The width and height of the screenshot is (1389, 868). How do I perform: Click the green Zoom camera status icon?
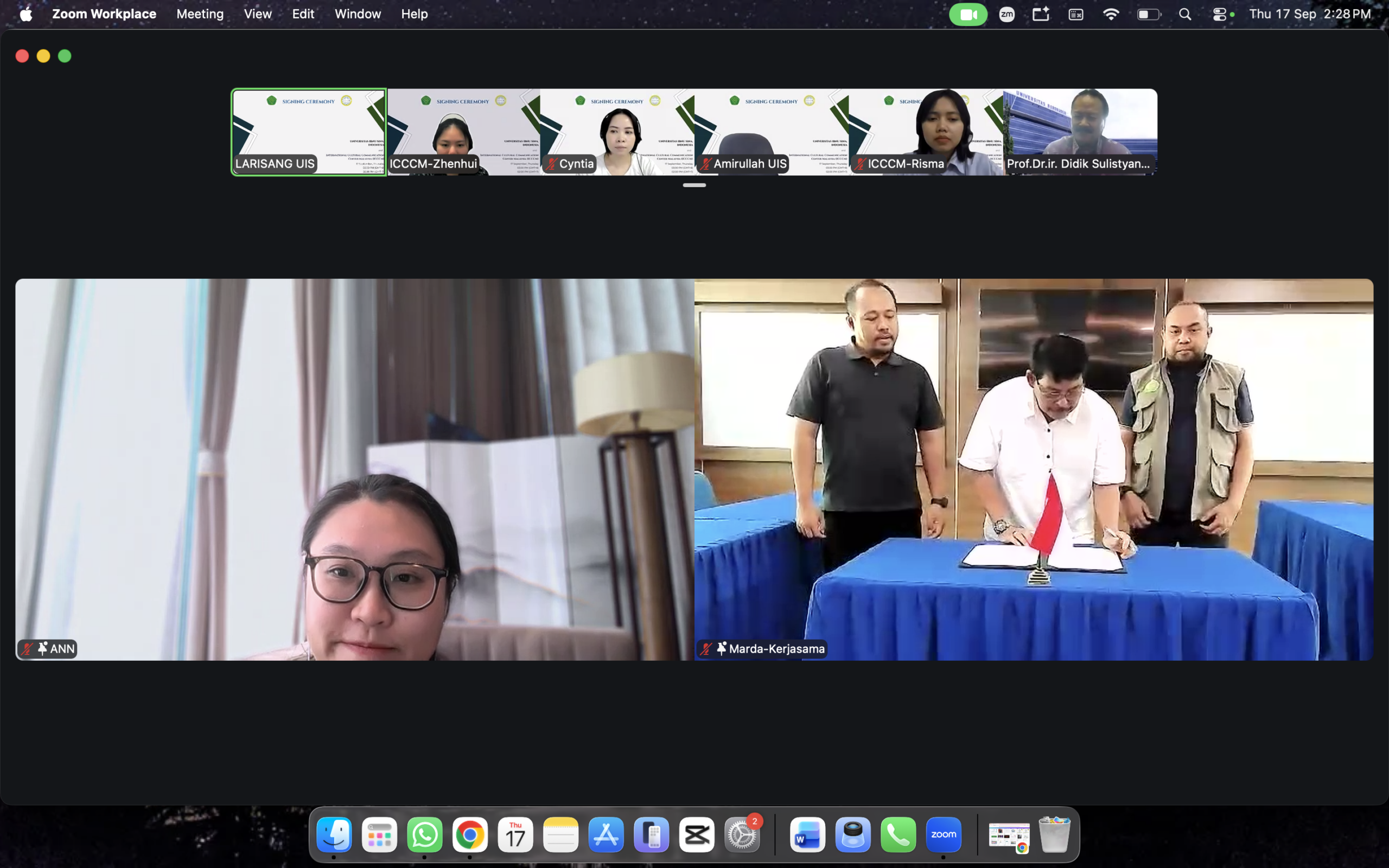coord(968,14)
